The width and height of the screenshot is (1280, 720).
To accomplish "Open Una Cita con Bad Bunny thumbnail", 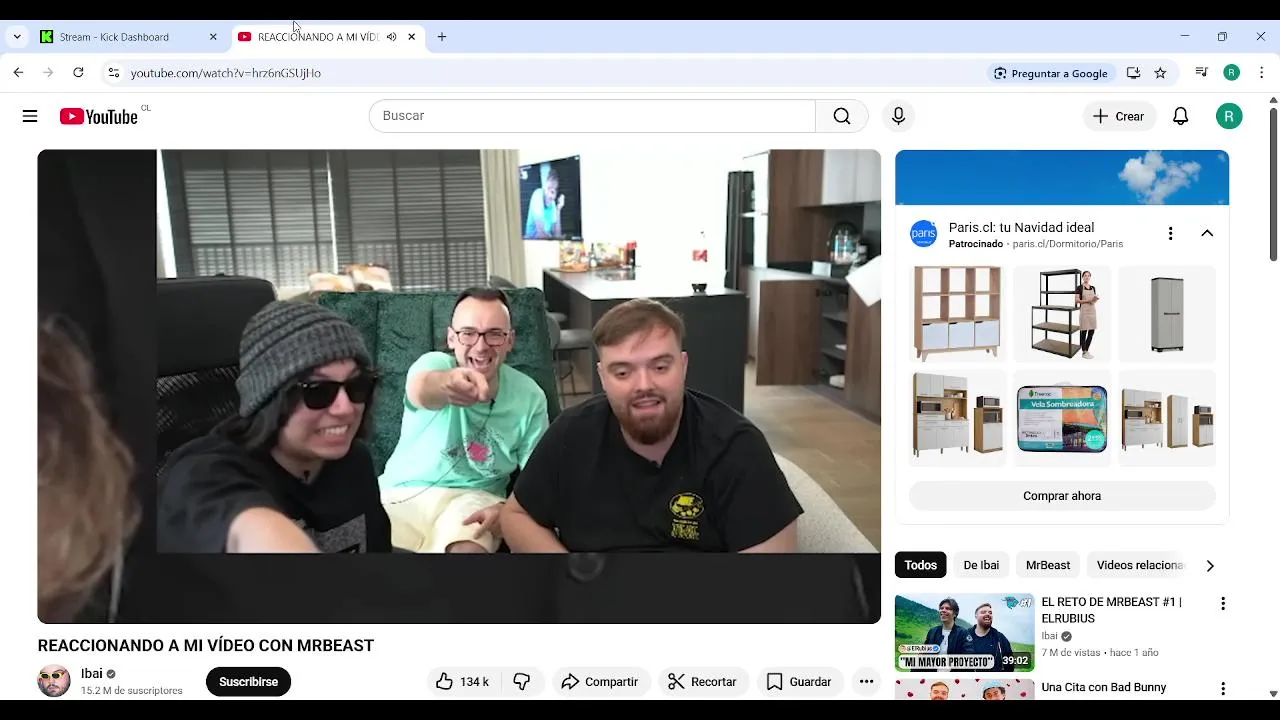I will 964,690.
